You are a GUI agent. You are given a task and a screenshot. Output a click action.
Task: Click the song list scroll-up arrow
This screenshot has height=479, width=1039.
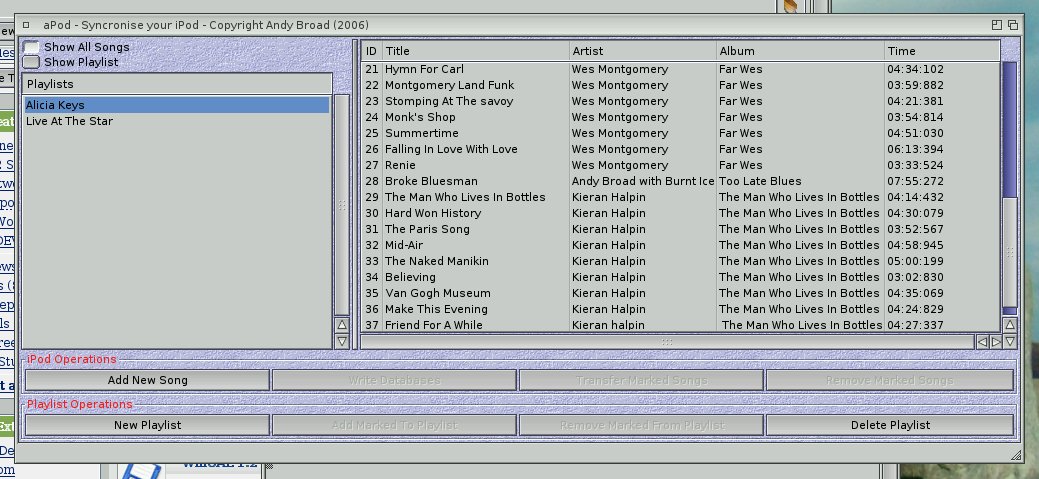coord(1010,325)
